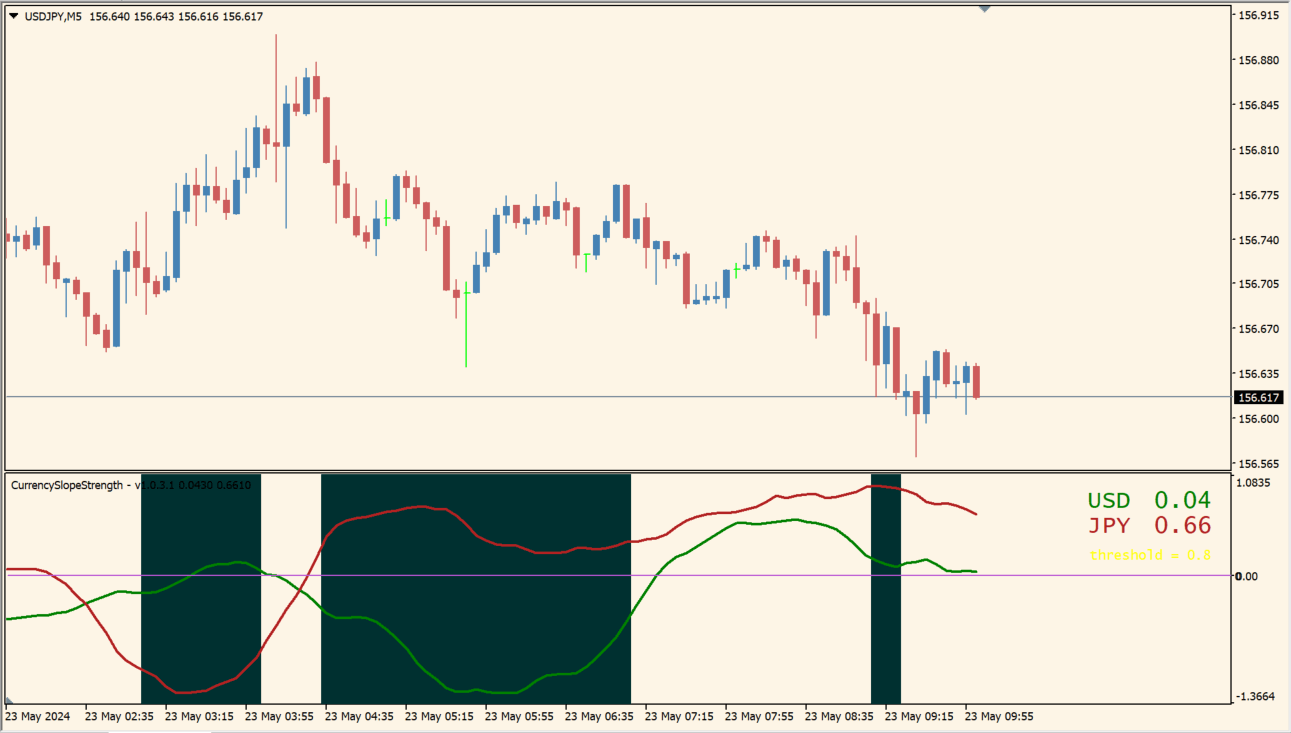This screenshot has width=1291, height=733.
Task: Click the 1.0835 indicator scale value
Action: coord(1254,483)
